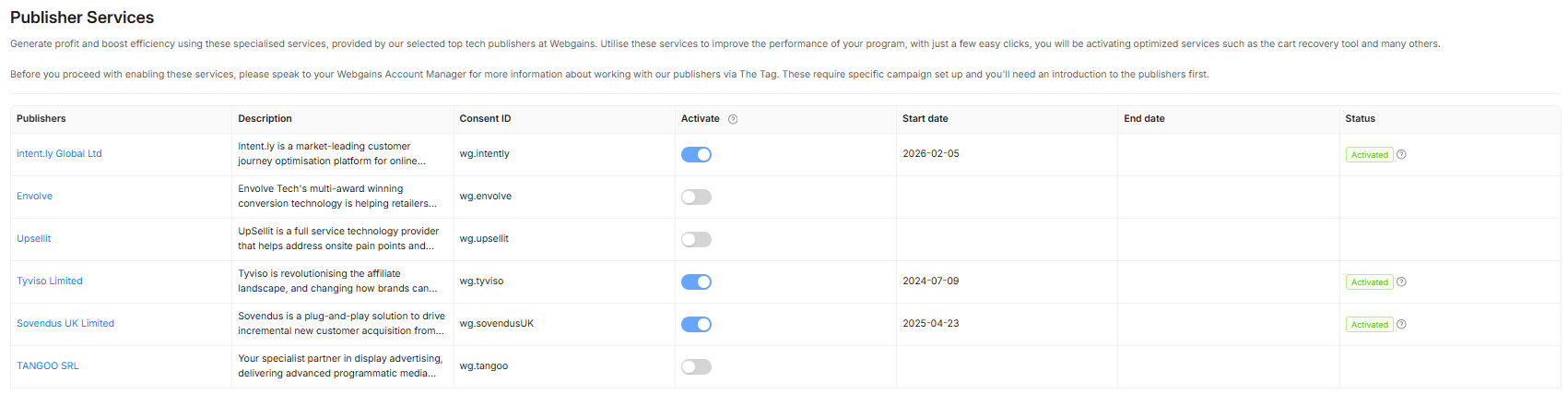The width and height of the screenshot is (1568, 395).
Task: Disable the intent.ly Global Ltd toggle
Action: tap(696, 154)
